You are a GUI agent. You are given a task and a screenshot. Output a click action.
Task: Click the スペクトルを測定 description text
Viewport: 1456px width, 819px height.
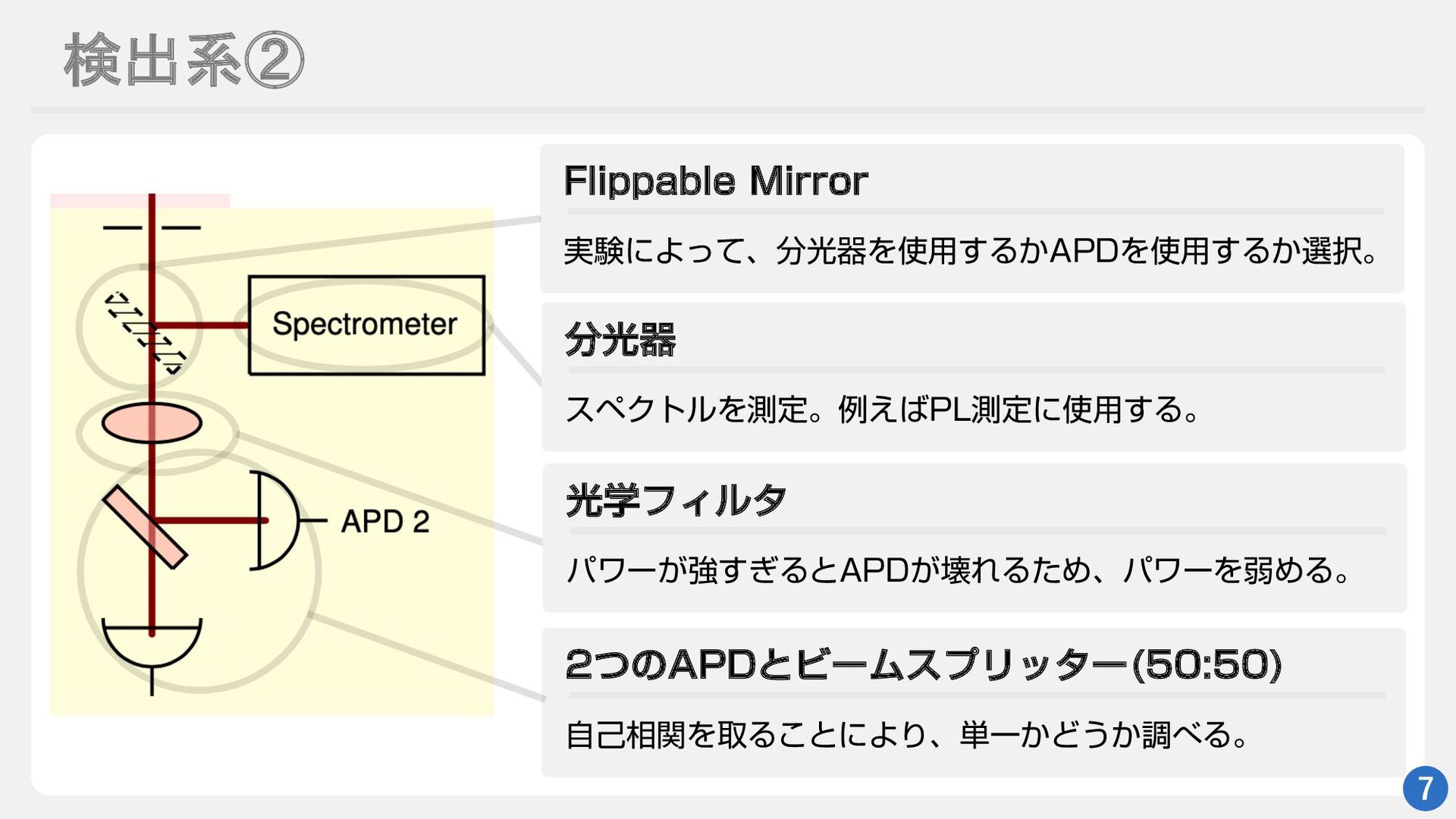(883, 409)
